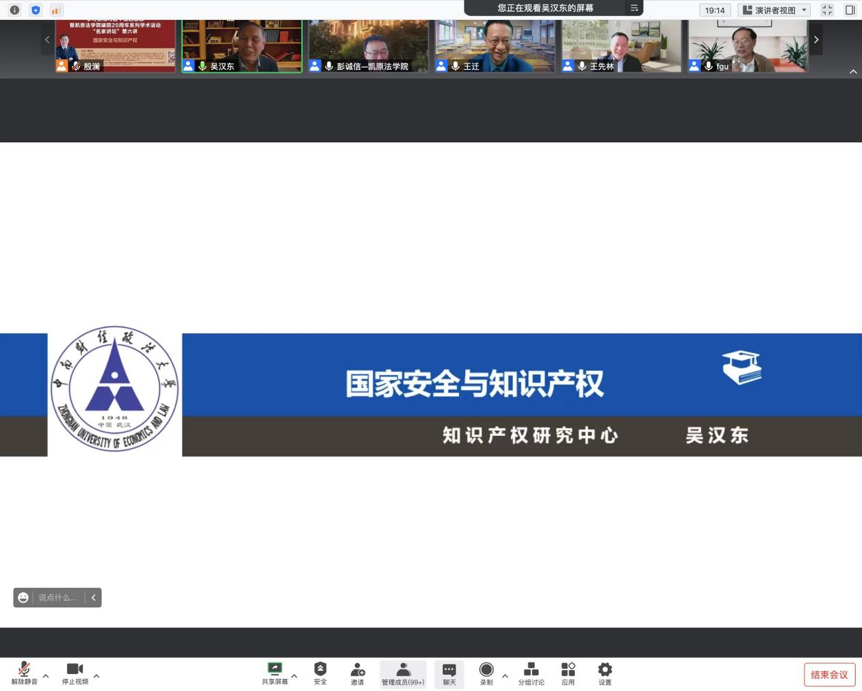Open the 聊天 chat icon
Viewport: 862px width, 691px height.
(x=449, y=673)
